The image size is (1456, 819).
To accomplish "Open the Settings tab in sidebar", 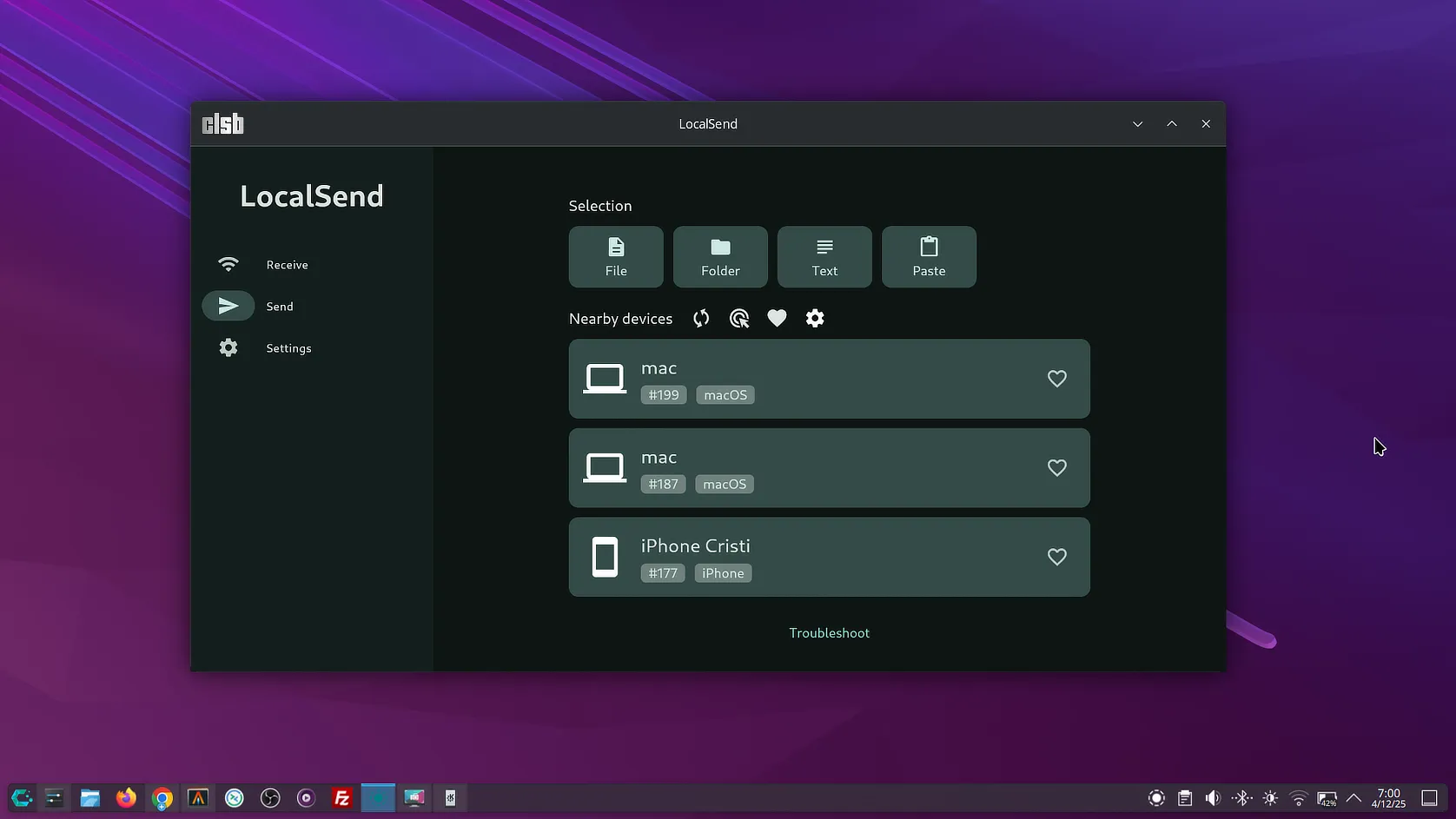I will click(288, 348).
